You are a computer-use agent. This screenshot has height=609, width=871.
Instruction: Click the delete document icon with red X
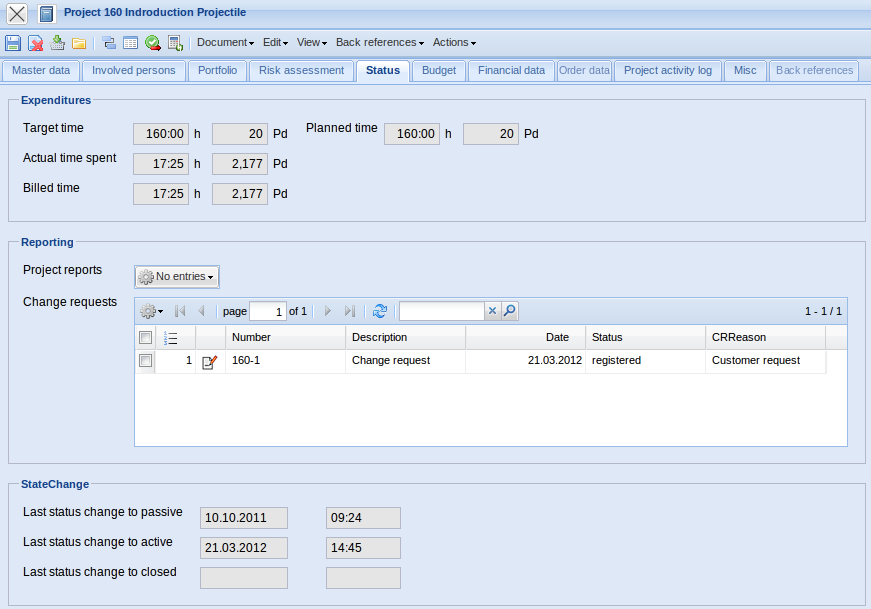(x=35, y=43)
